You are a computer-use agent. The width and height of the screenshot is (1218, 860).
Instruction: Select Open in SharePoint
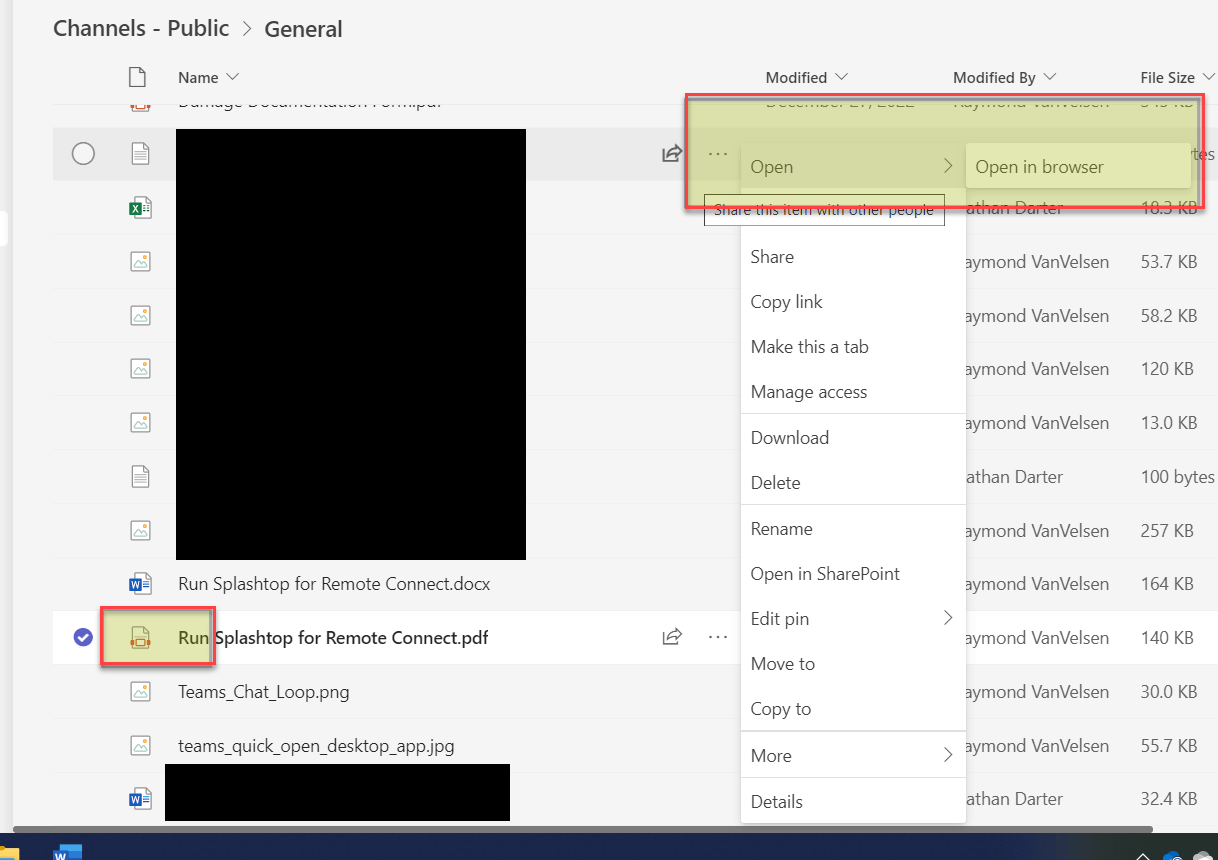click(x=853, y=574)
